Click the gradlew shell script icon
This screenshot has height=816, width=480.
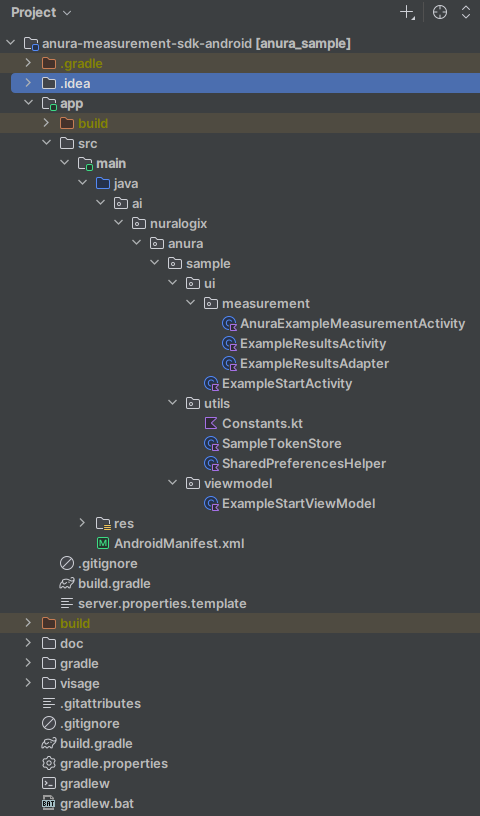tap(49, 783)
